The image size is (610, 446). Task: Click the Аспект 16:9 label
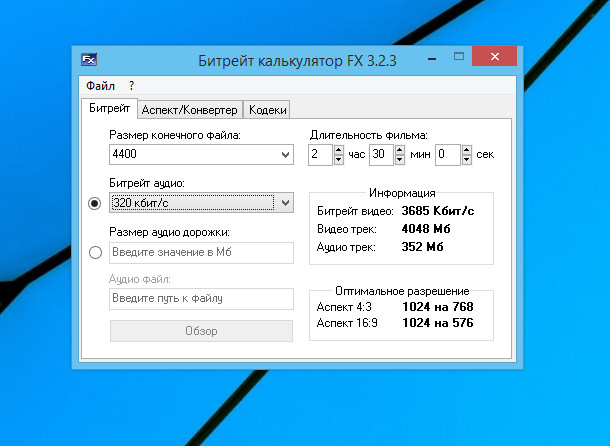coord(347,323)
